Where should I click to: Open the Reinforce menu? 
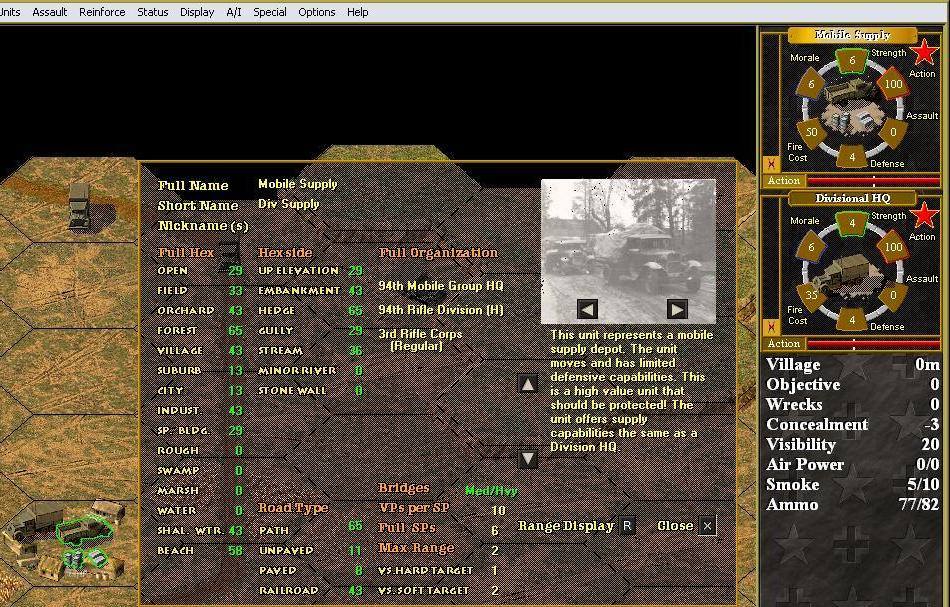click(102, 12)
